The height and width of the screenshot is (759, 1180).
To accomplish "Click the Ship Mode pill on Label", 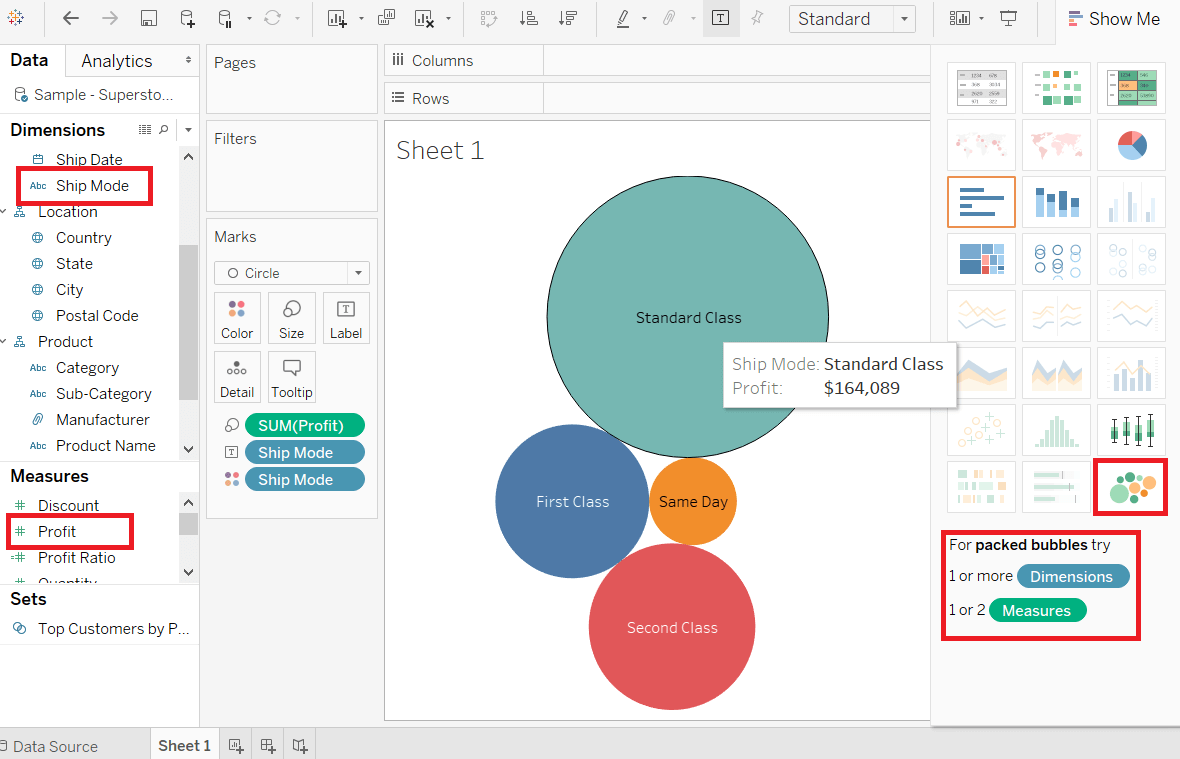I will point(305,453).
